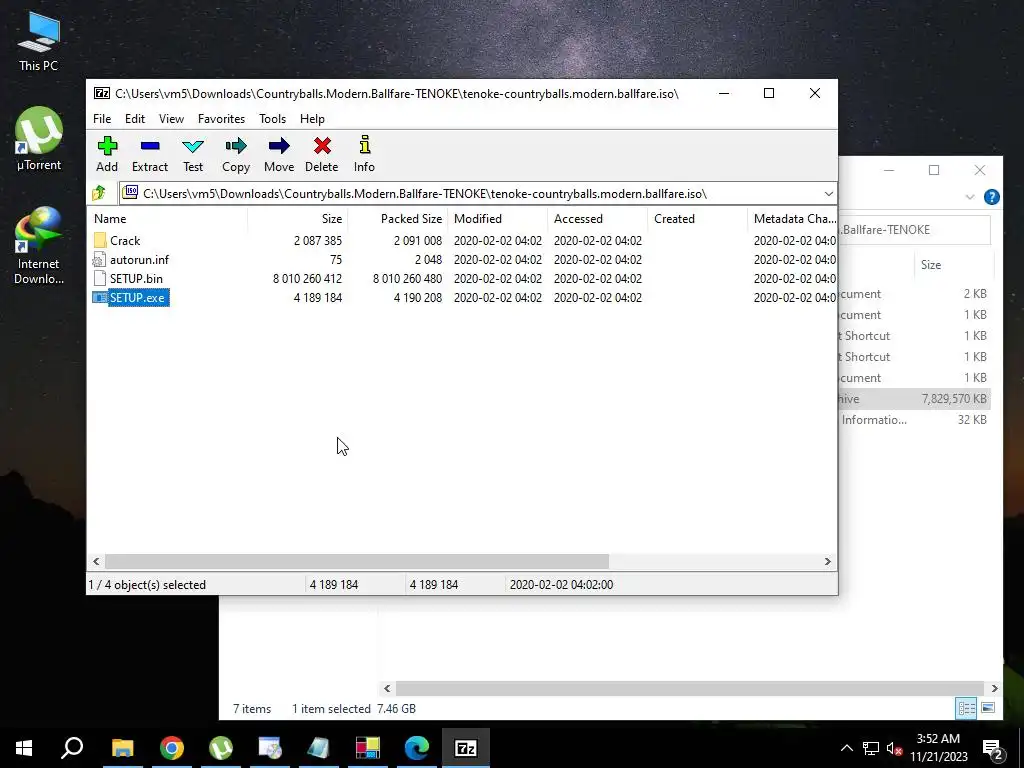Open the notification center icon
Screen dimensions: 1024x768
tap(992, 748)
